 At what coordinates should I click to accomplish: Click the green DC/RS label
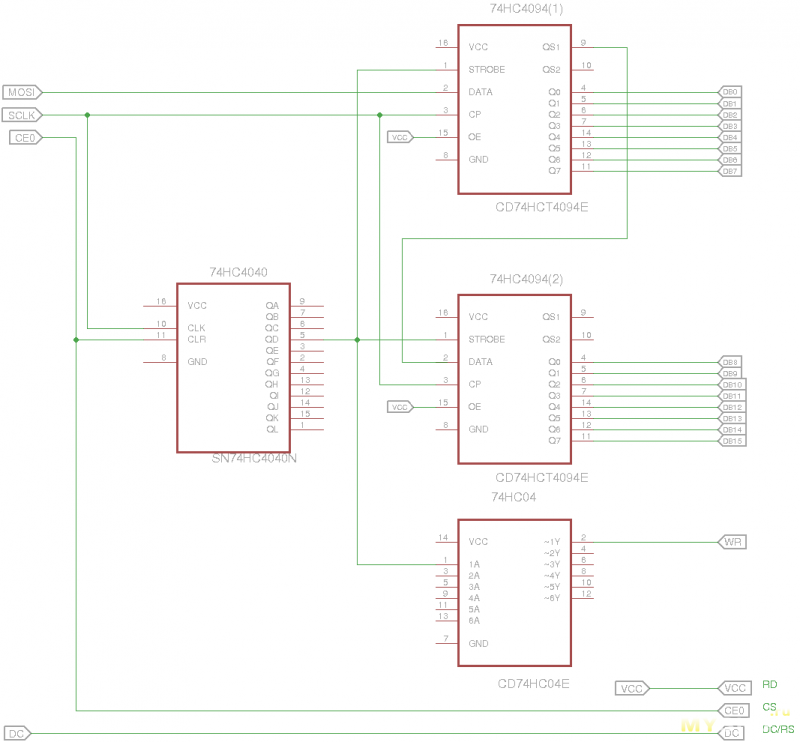pyautogui.click(x=778, y=729)
